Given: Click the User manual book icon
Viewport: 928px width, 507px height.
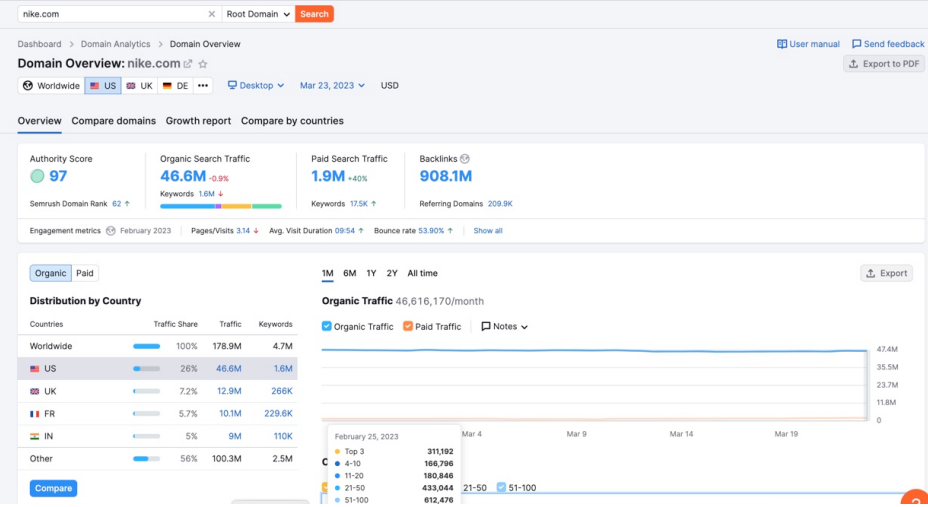Looking at the screenshot, I should click(782, 44).
